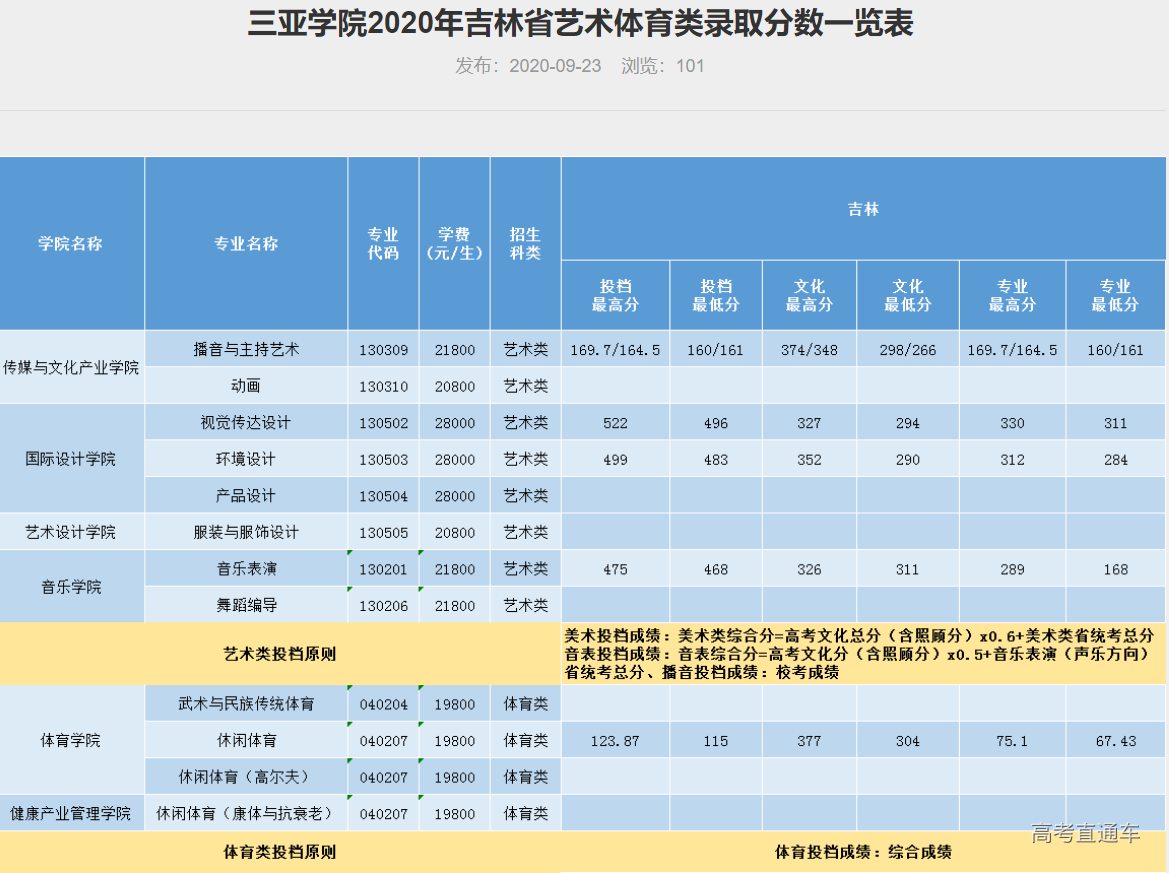Select the 专业名称 column header

pyautogui.click(x=246, y=244)
